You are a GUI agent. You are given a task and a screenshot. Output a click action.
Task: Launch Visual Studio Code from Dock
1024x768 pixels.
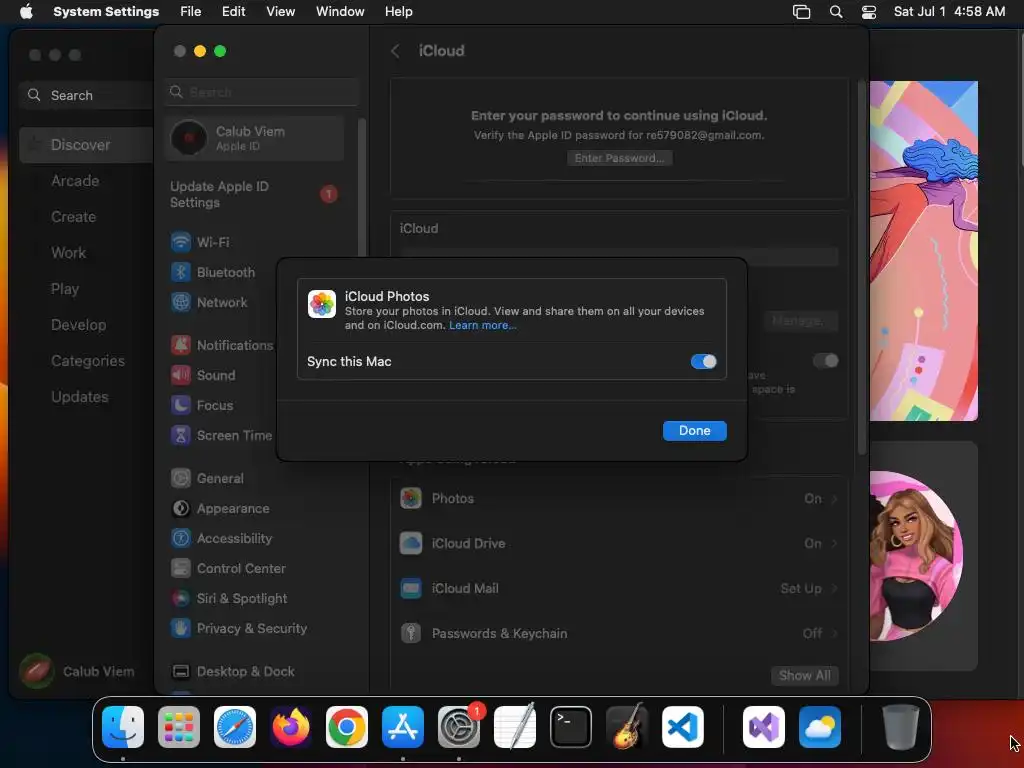click(682, 727)
